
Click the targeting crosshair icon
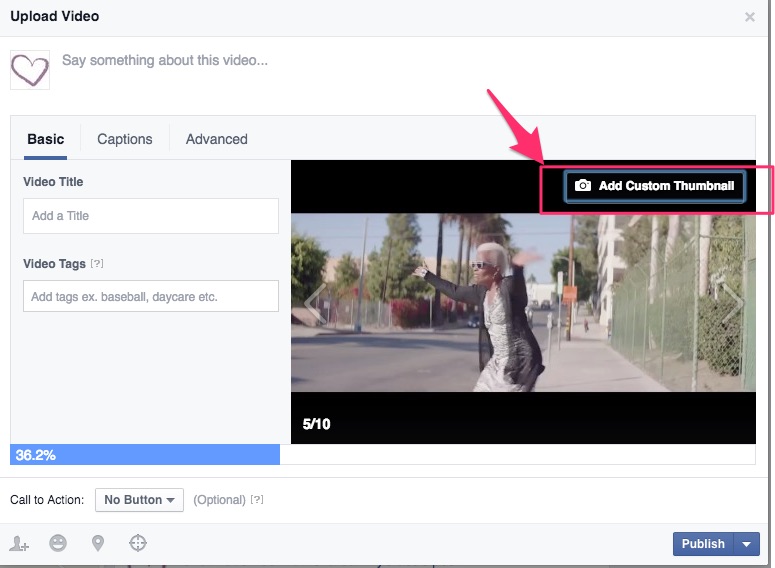[x=138, y=543]
